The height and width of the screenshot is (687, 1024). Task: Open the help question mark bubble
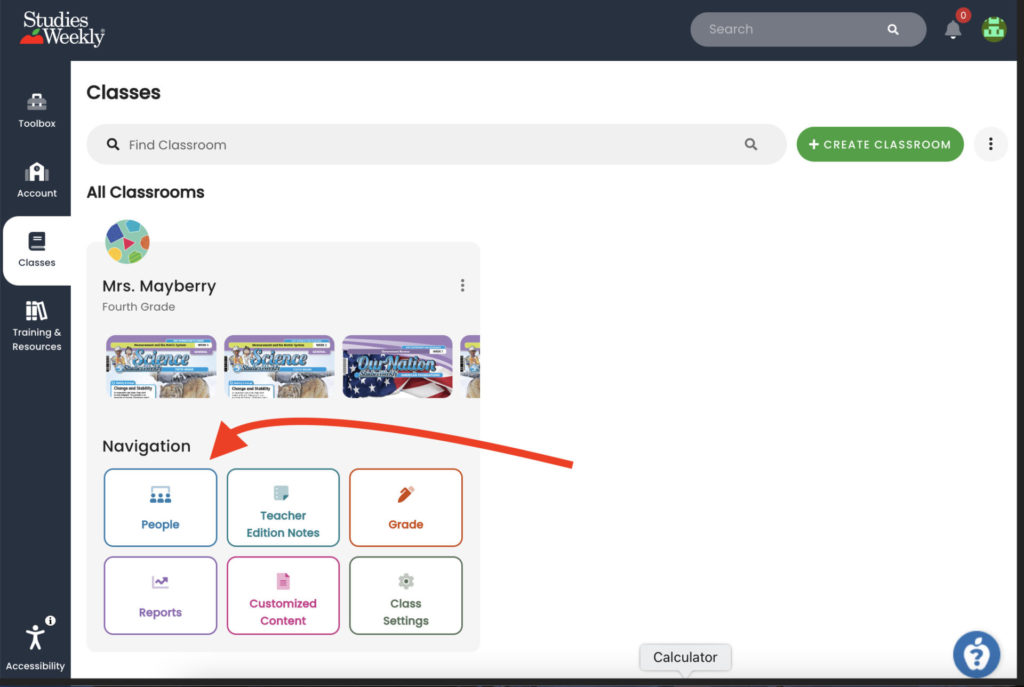point(976,654)
